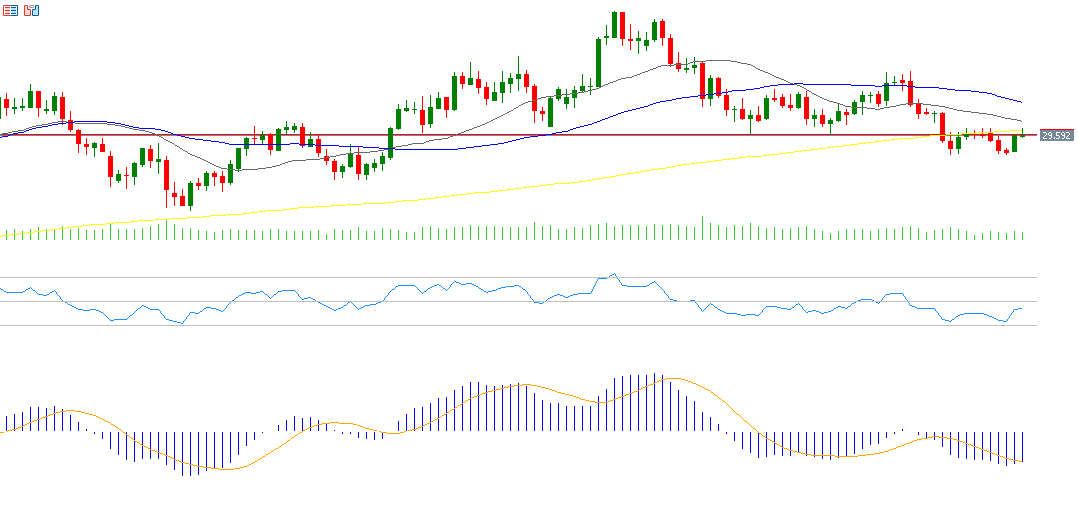Click the rightmost MACD histogram bar
This screenshot has height=505, width=1078.
(1023, 447)
